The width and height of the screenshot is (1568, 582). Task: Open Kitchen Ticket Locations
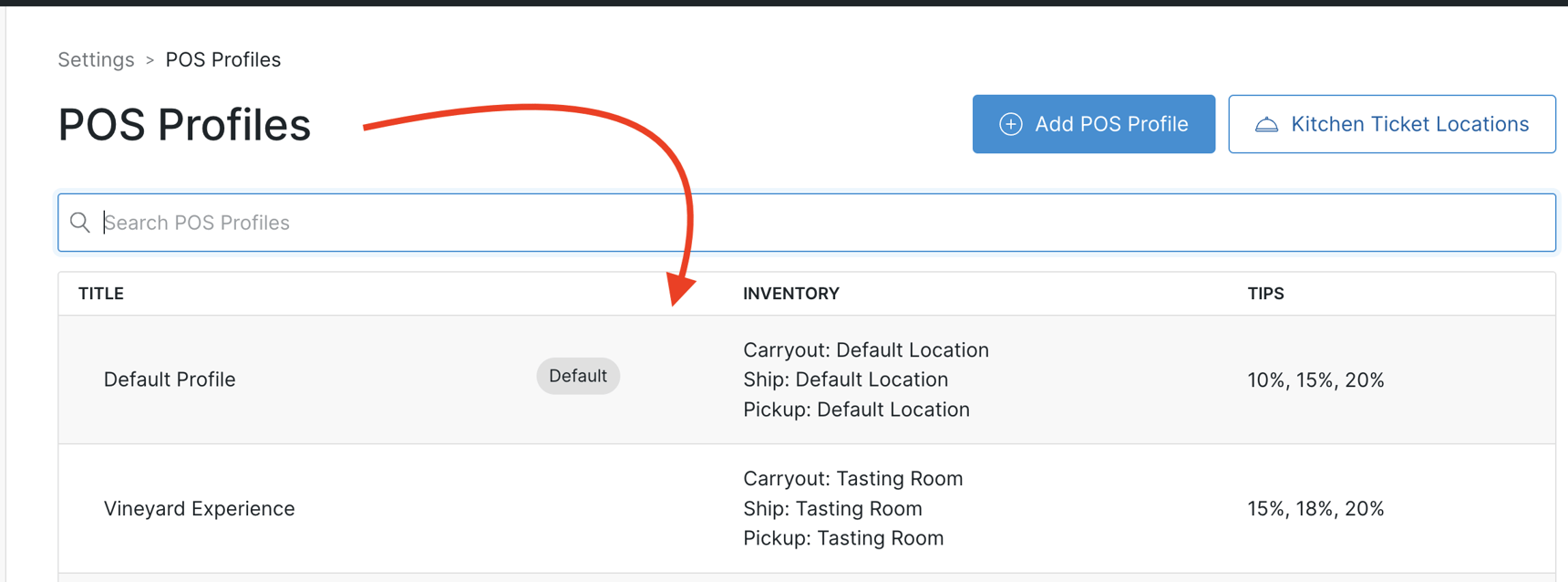coord(1391,124)
